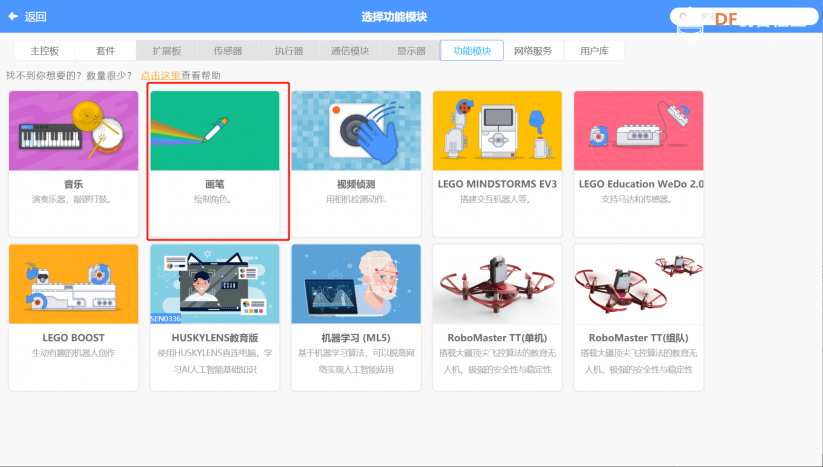Screen dimensions: 823x467
Task: Click the 绘制角色 description text
Action: (x=213, y=199)
